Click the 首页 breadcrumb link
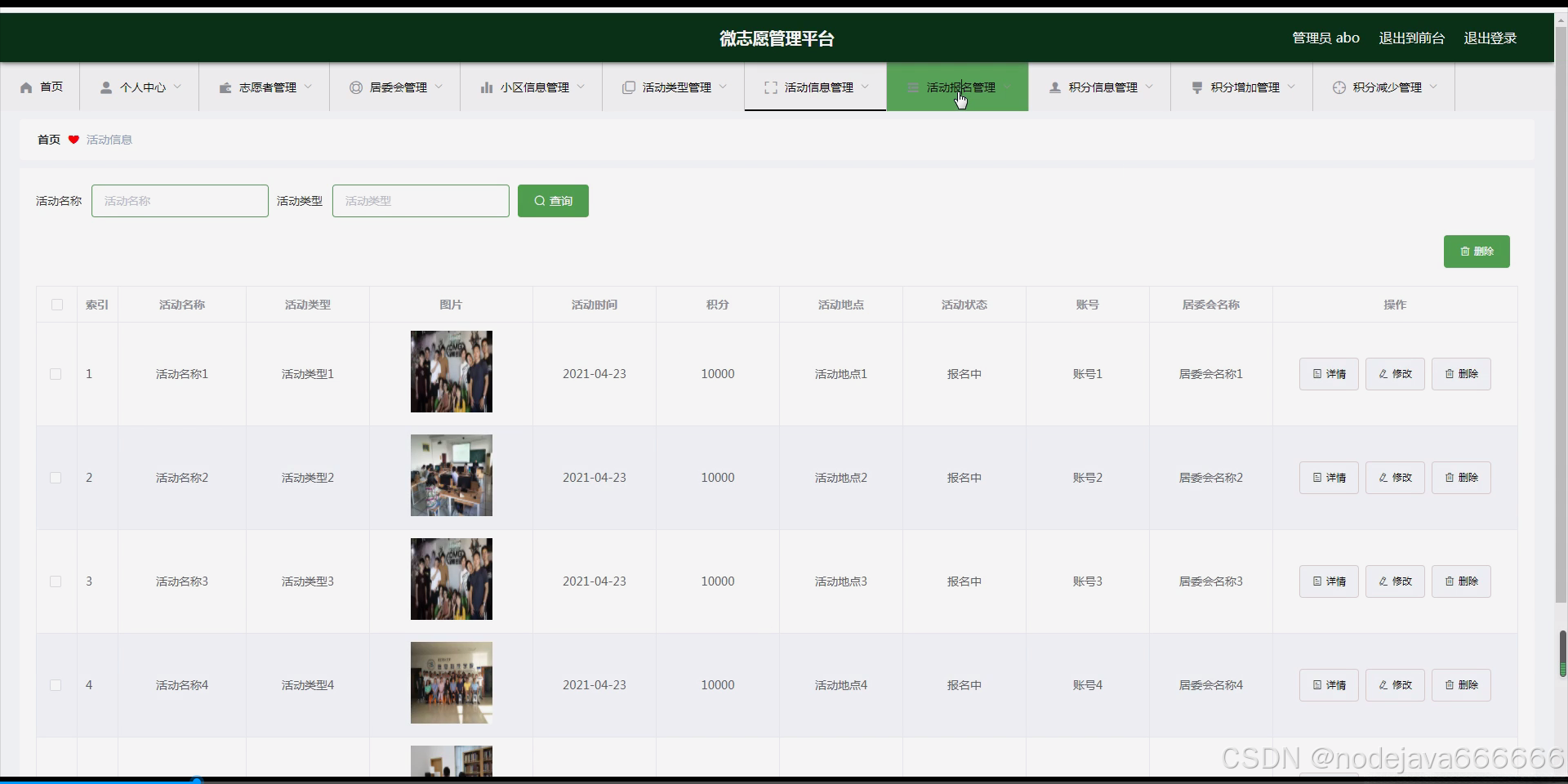The image size is (1568, 784). click(x=49, y=140)
